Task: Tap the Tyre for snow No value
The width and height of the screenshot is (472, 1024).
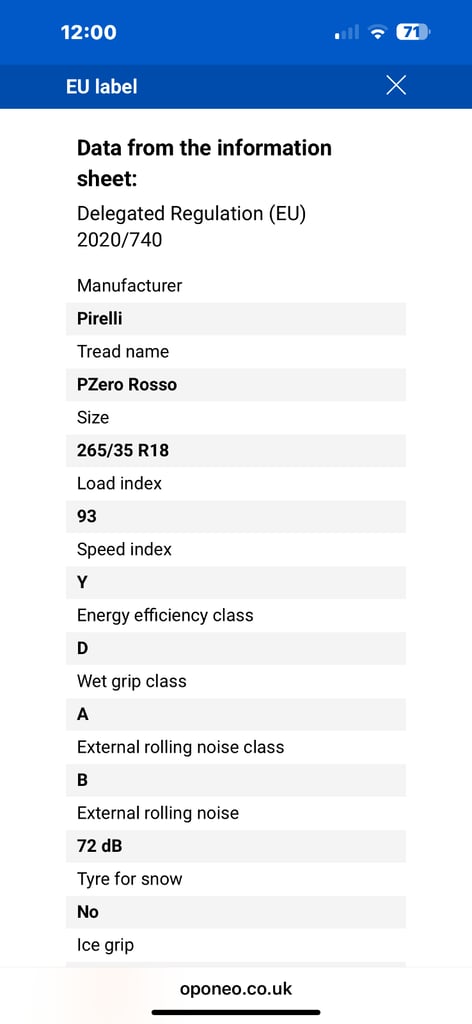Action: pyautogui.click(x=236, y=912)
